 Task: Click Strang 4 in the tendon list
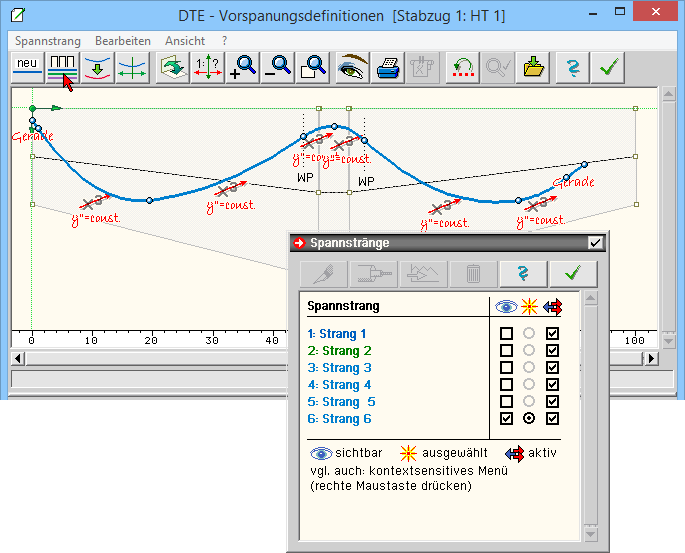pyautogui.click(x=340, y=385)
